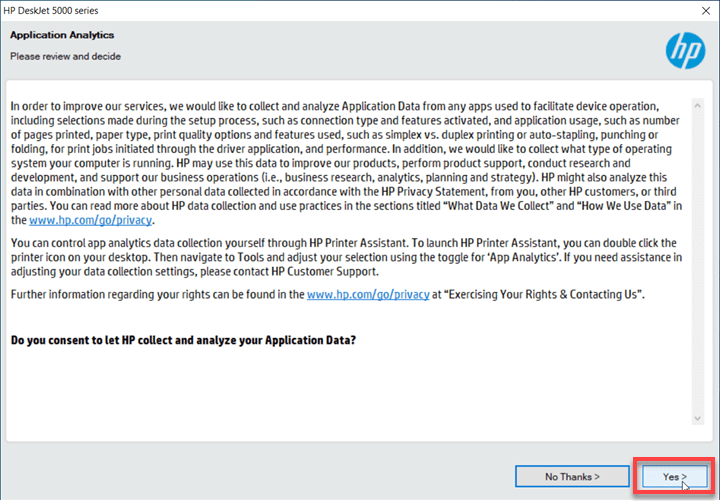Open the first www.hp.com/go/privacy link
Screen dimensions: 720x501
(x=90, y=220)
